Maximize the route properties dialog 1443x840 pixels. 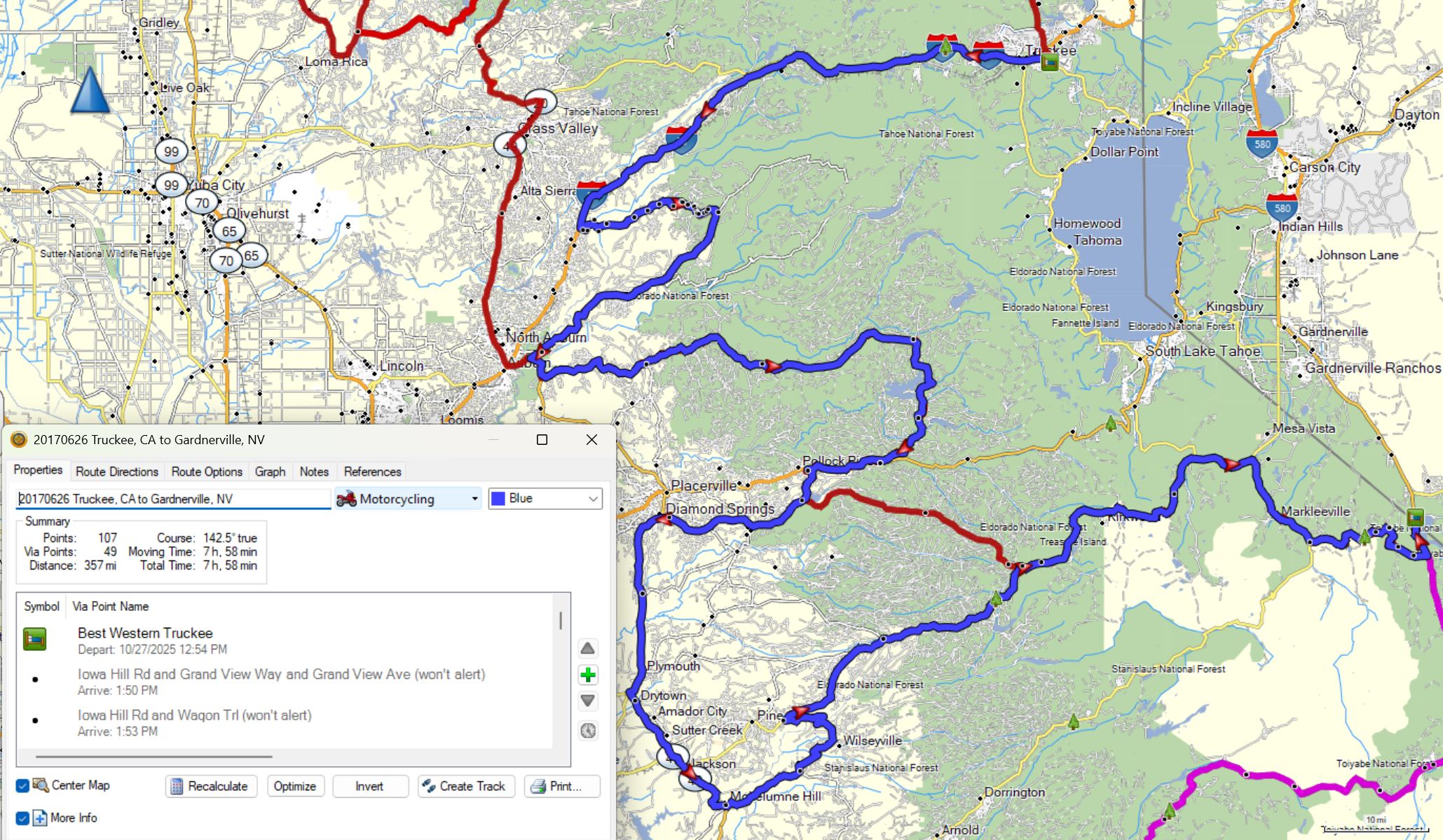tap(542, 439)
